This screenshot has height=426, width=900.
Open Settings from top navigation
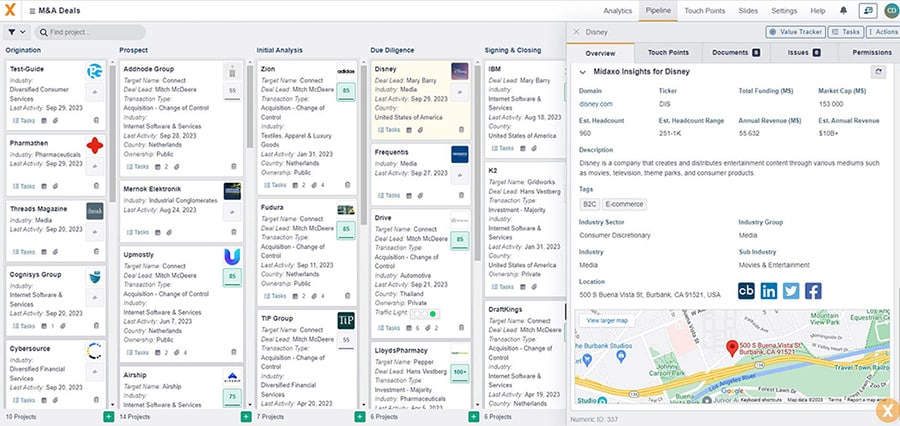[x=784, y=11]
